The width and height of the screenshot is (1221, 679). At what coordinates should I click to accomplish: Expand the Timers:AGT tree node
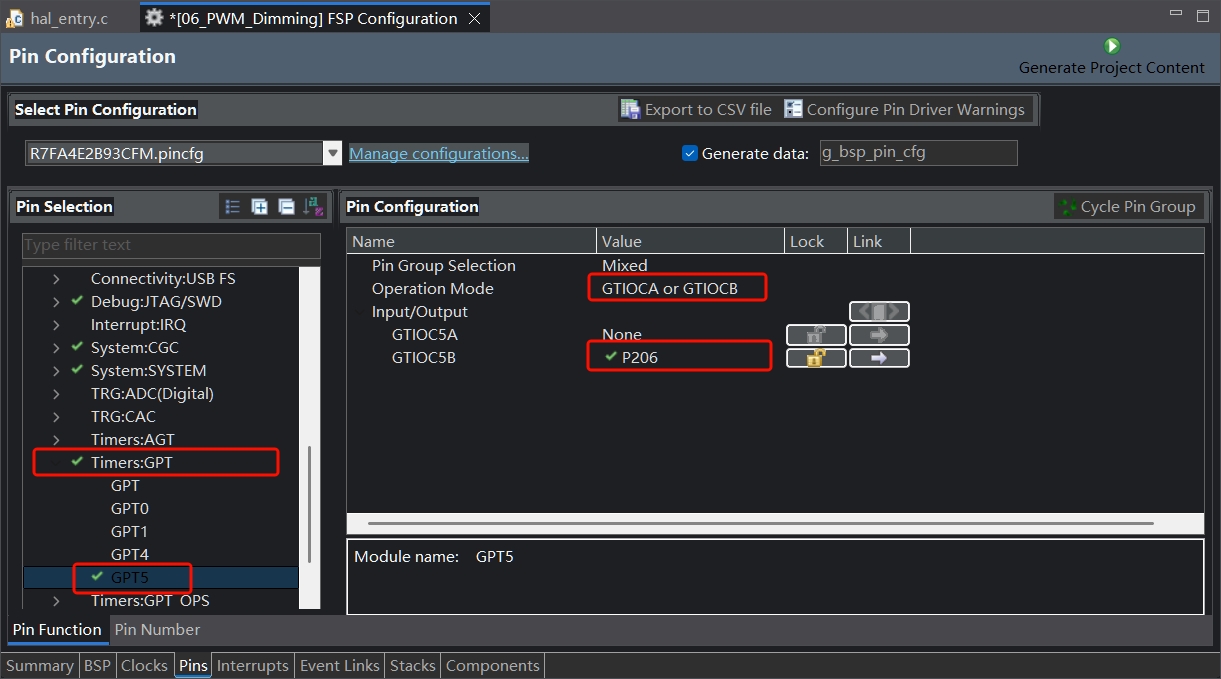click(56, 440)
